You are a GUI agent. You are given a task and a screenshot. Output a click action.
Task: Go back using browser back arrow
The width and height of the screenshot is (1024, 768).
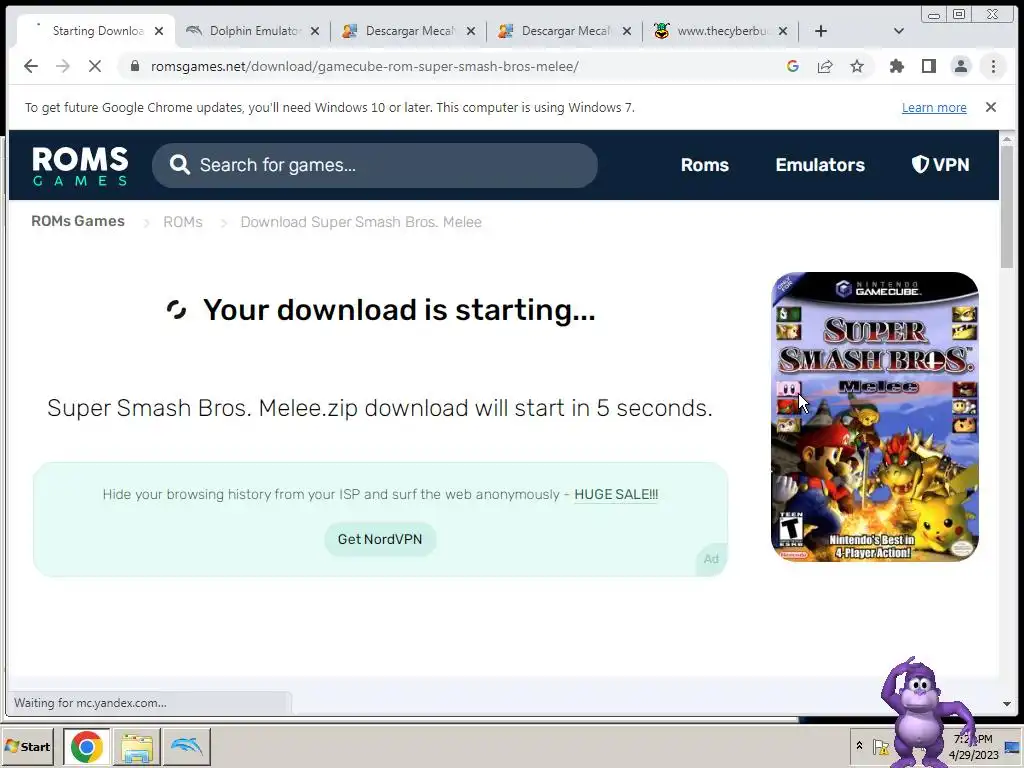[31, 66]
